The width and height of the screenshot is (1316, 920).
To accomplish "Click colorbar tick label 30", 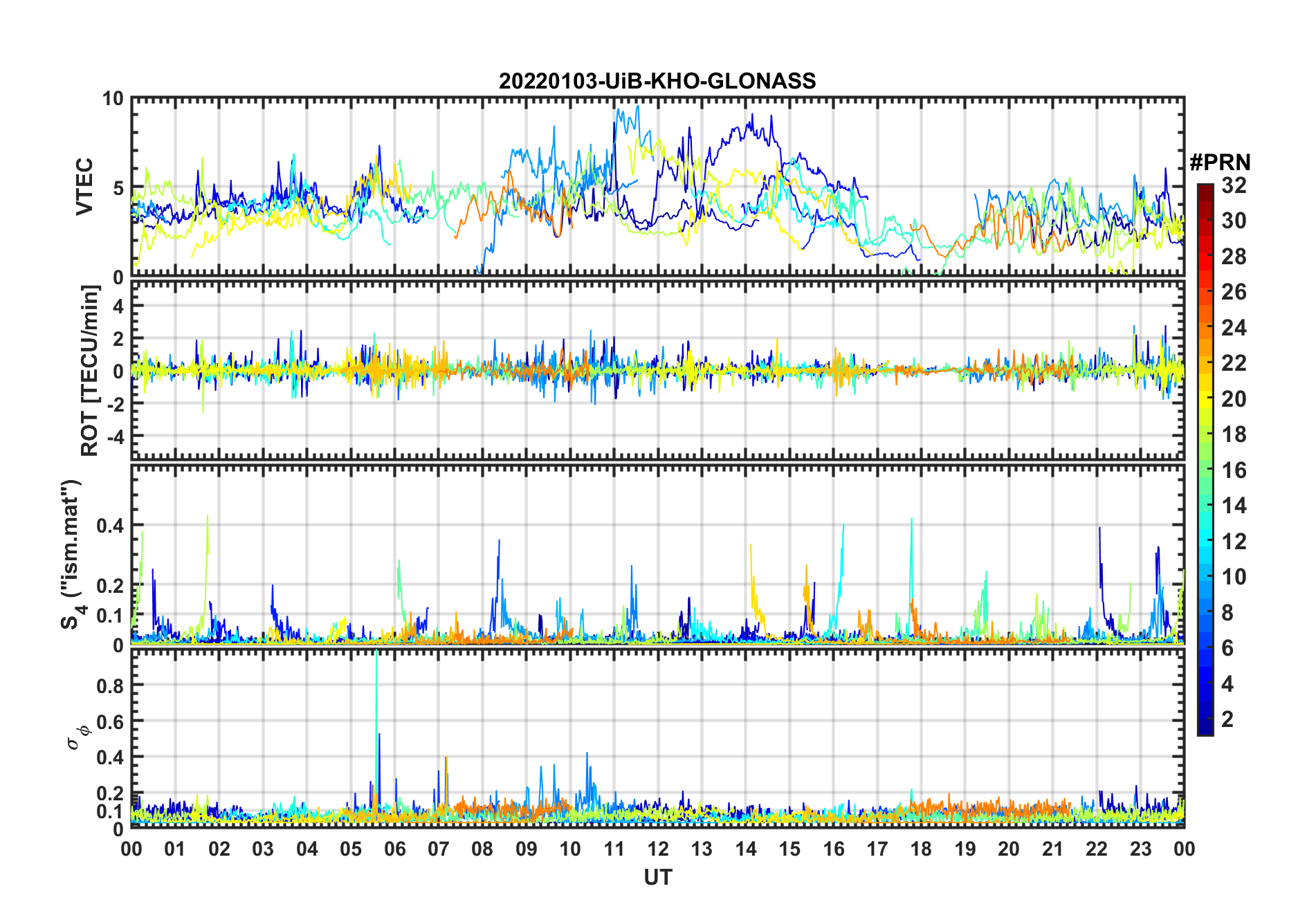I will click(1234, 221).
